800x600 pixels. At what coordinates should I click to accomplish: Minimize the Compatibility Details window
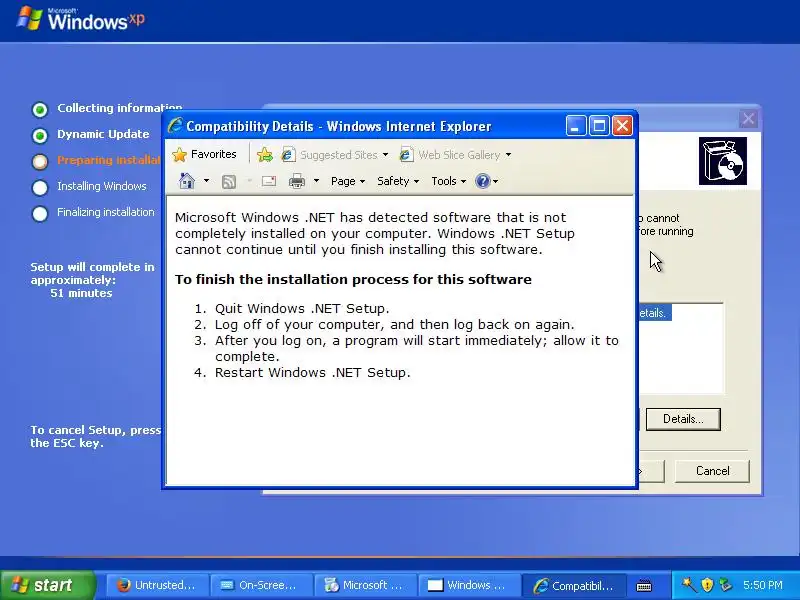click(x=576, y=126)
